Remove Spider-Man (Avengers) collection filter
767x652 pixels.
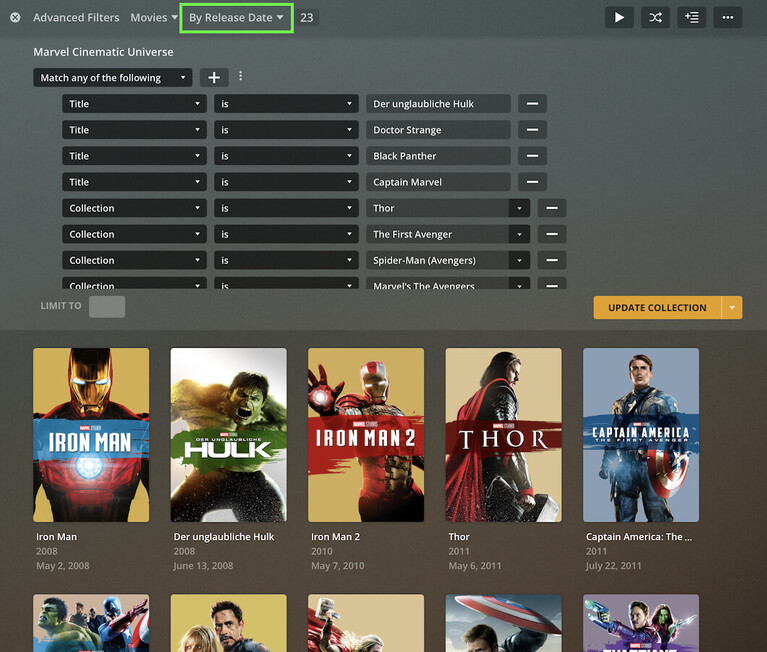[x=552, y=260]
